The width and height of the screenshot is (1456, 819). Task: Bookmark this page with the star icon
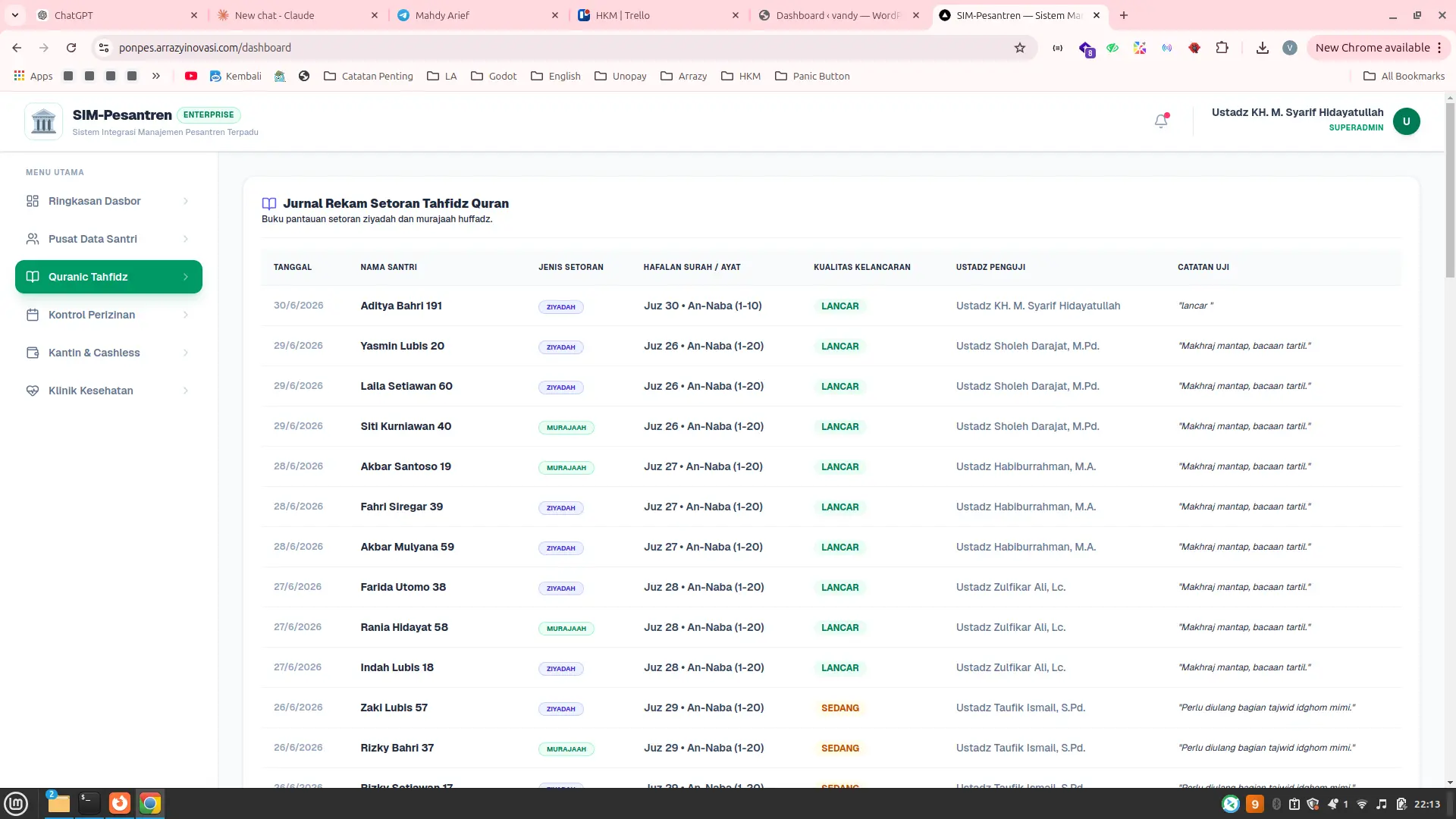click(1019, 48)
